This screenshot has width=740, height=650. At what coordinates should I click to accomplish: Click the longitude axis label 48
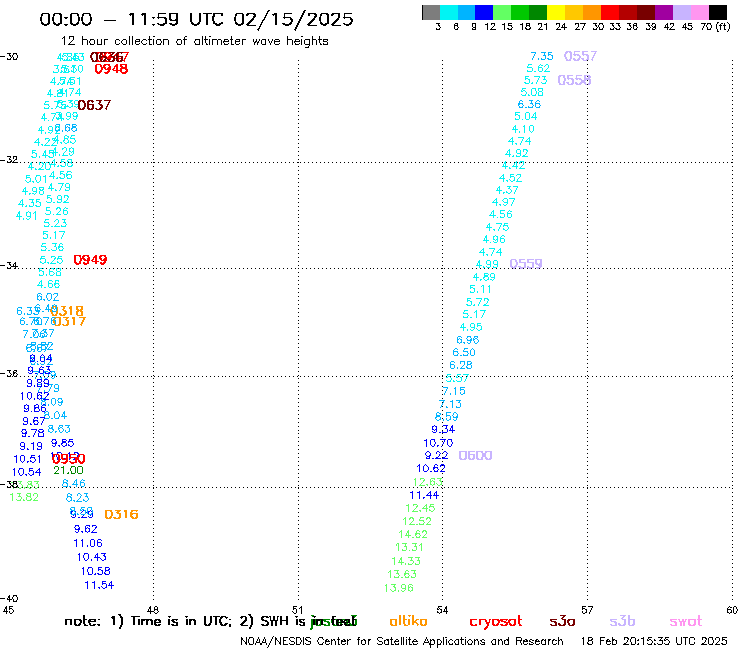pos(152,610)
